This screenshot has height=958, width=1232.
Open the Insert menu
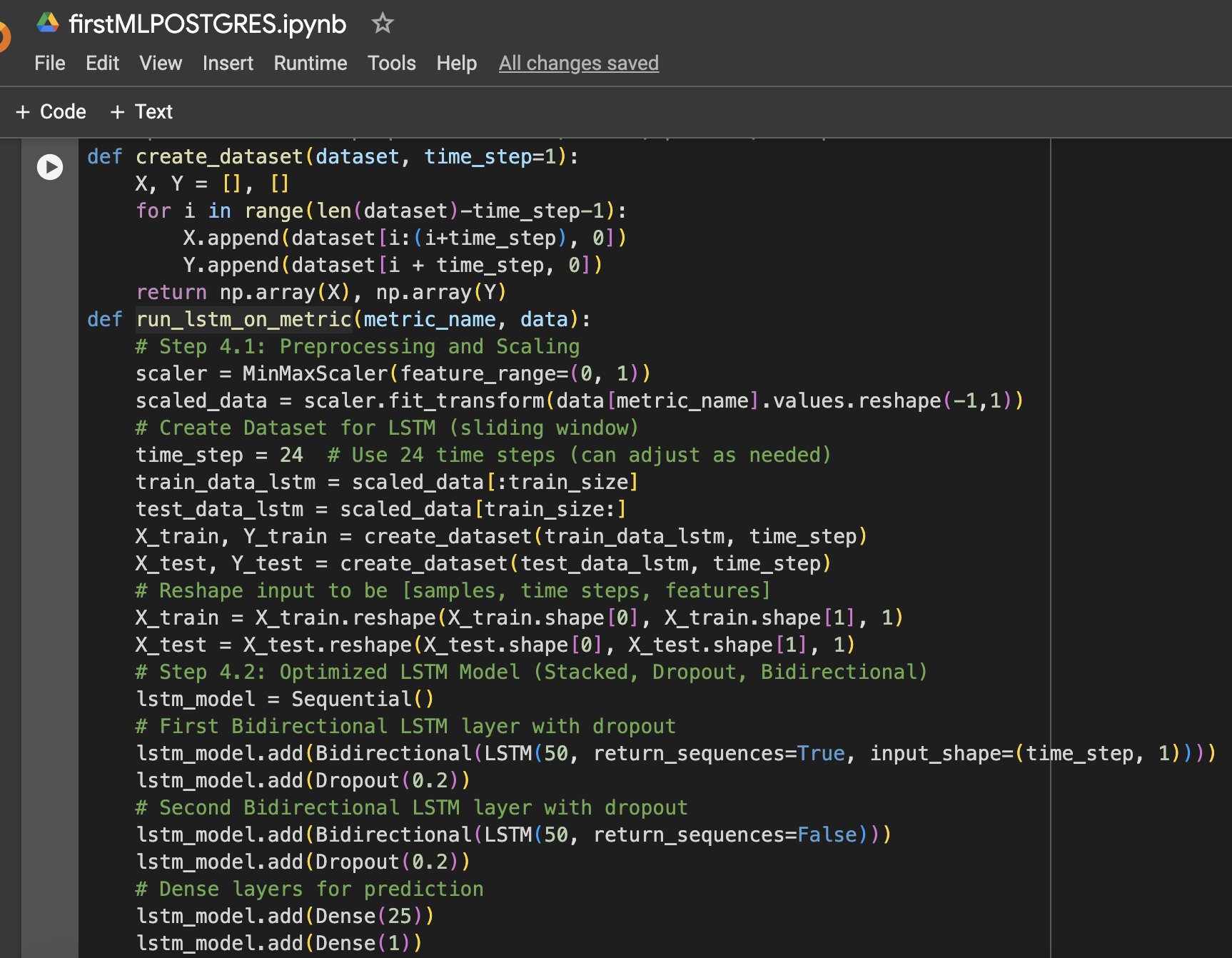click(228, 63)
